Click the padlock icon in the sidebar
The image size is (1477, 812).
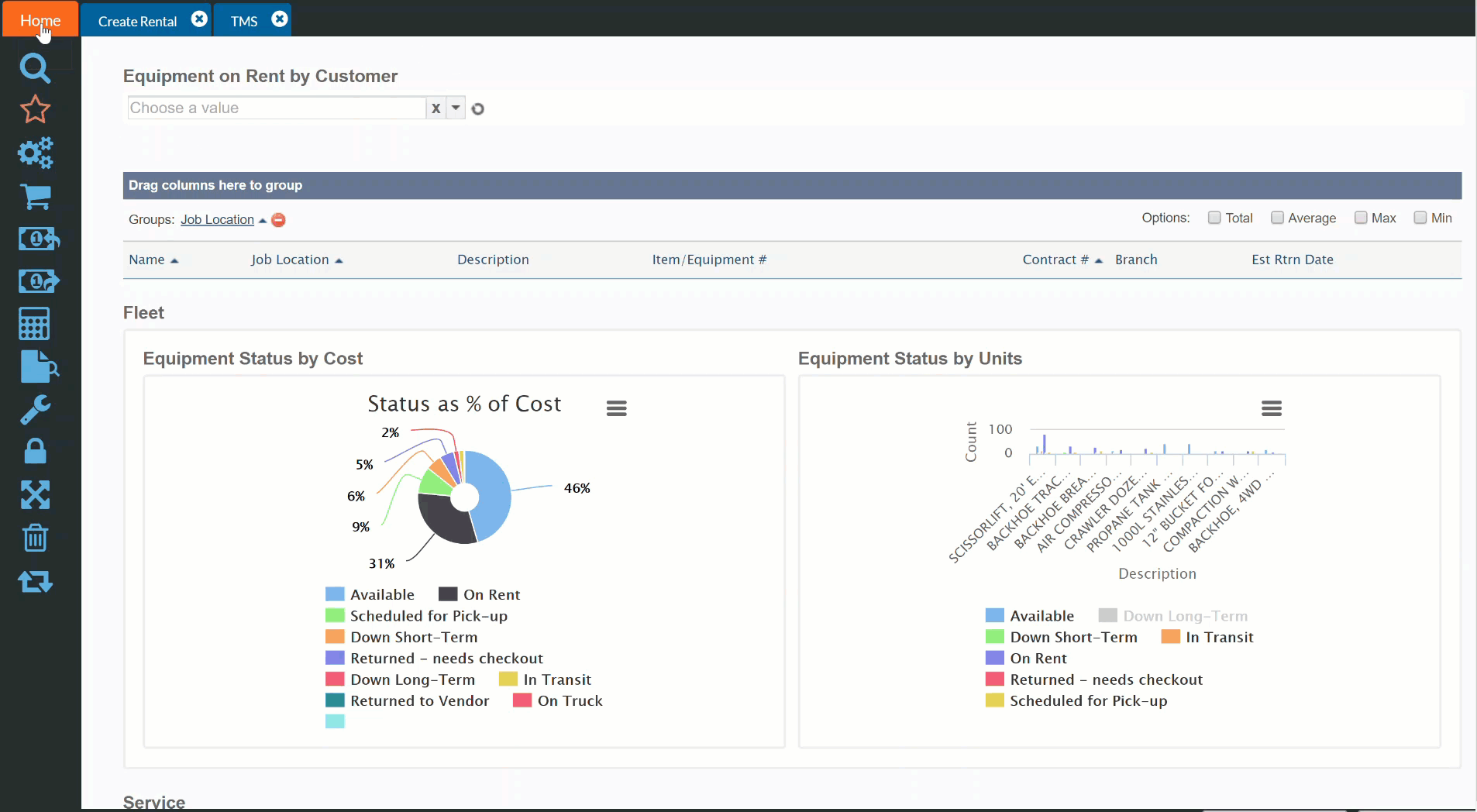pos(34,452)
